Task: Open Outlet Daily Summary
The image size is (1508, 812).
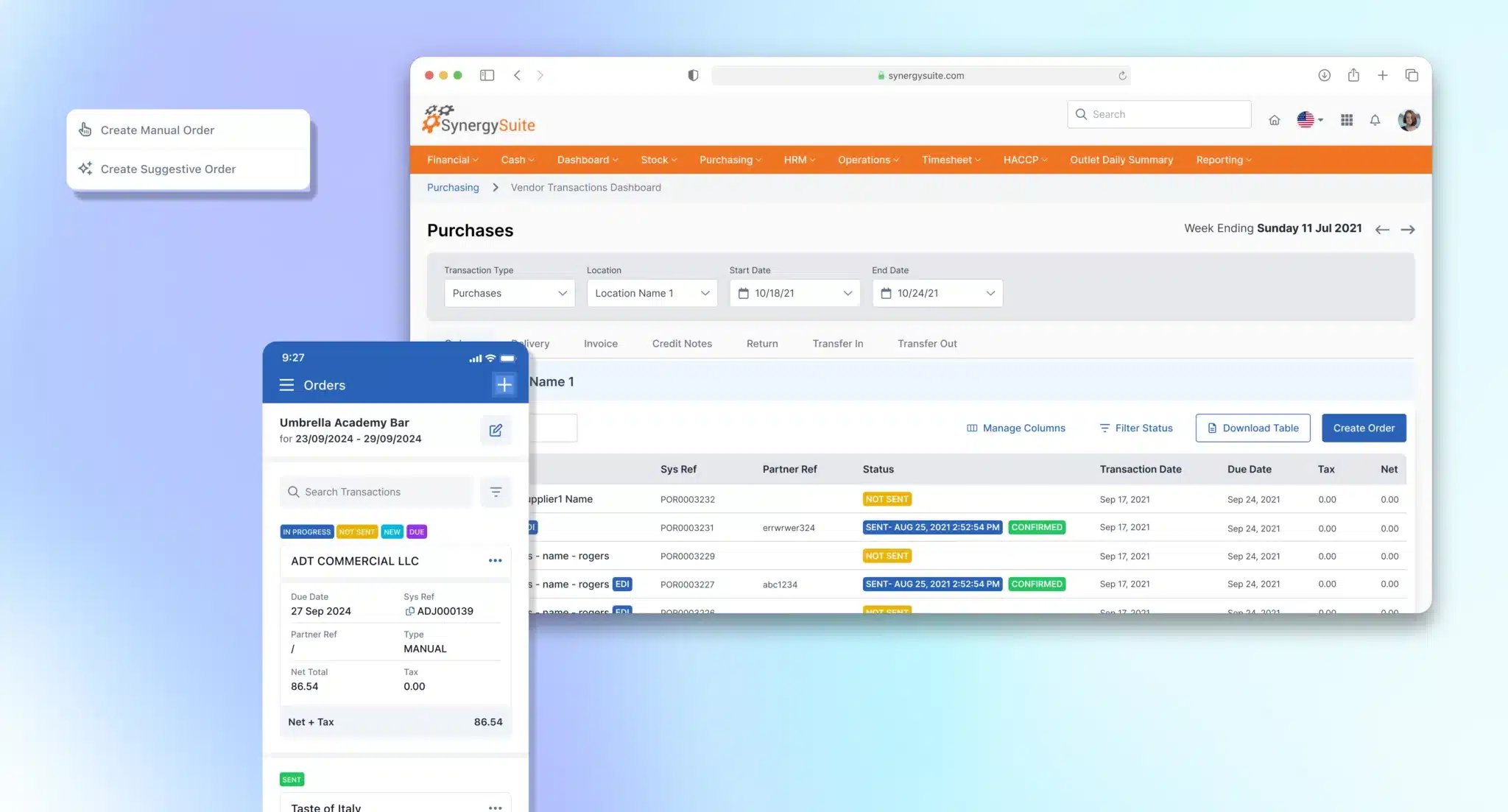Action: pos(1121,160)
